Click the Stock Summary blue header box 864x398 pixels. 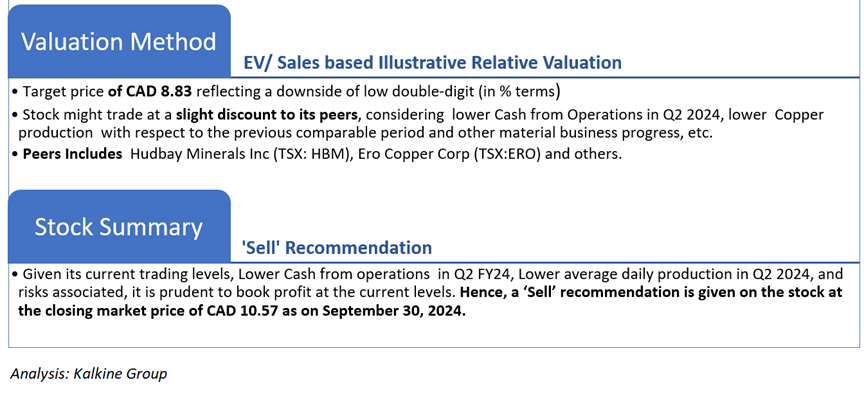[119, 227]
